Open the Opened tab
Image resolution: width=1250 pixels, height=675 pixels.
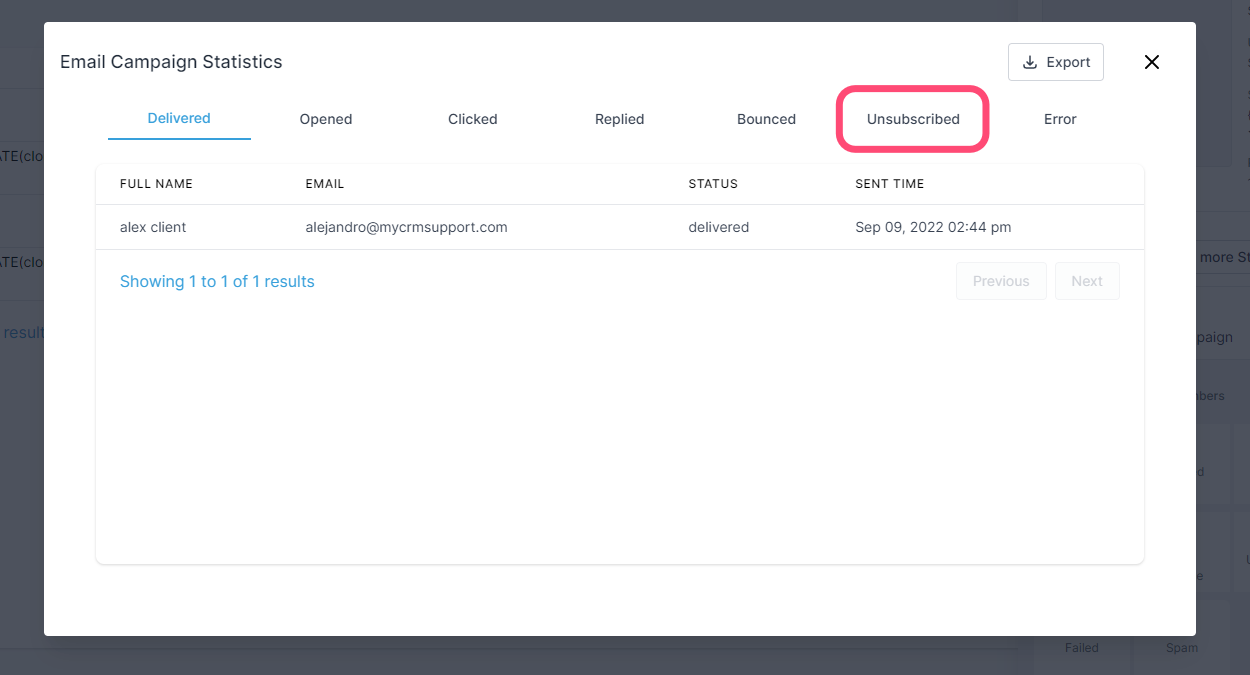tap(326, 119)
